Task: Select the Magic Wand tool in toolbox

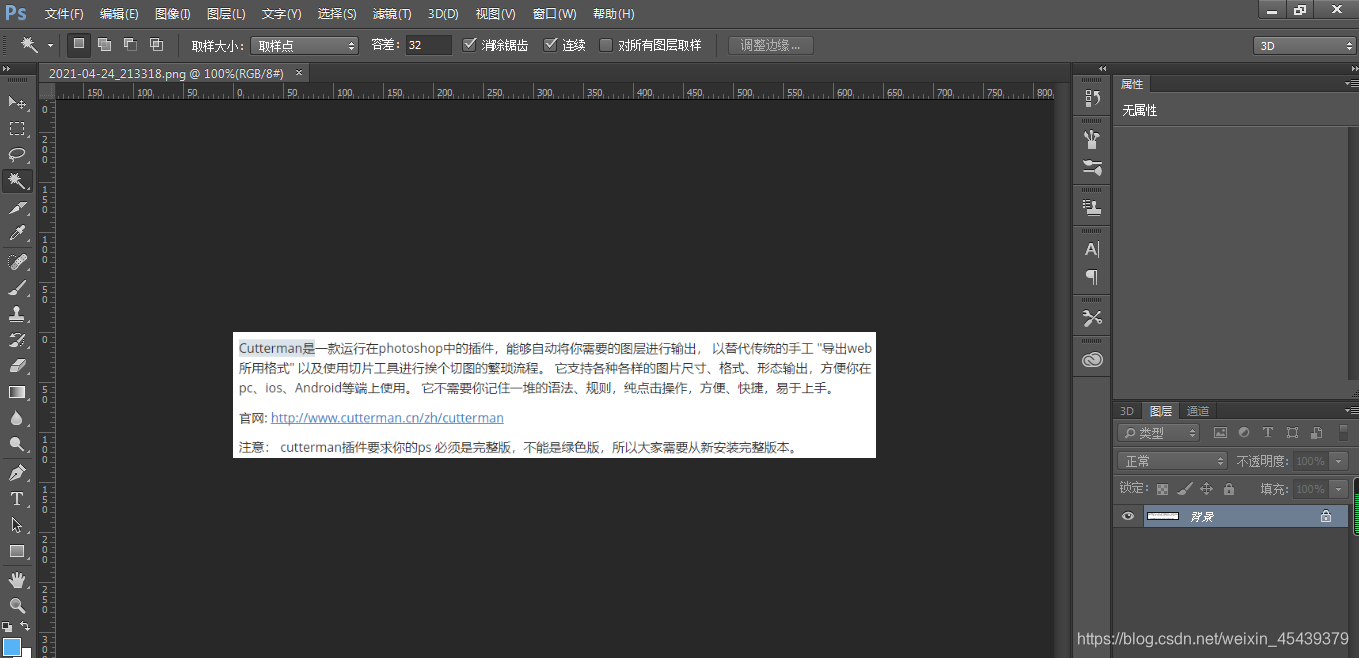Action: coord(17,181)
